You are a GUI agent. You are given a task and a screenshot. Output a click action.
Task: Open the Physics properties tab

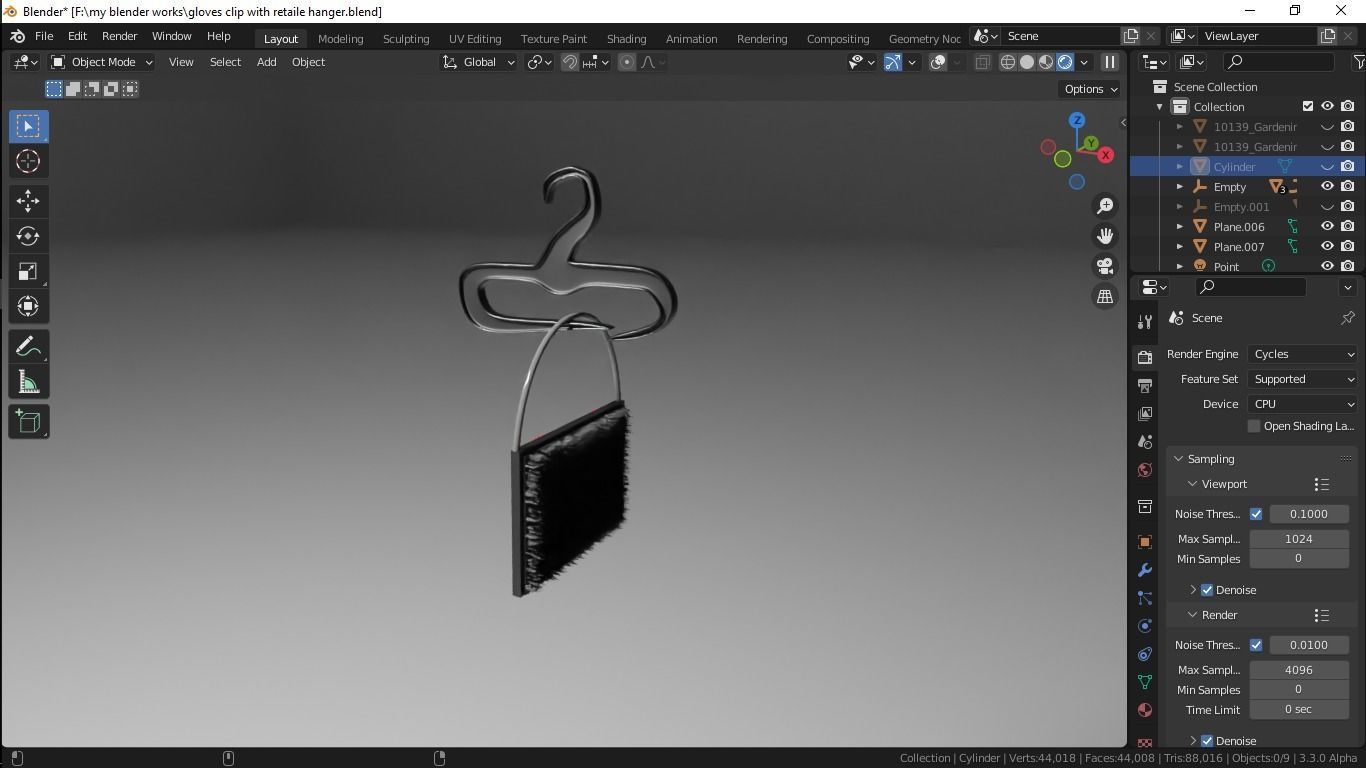1145,626
